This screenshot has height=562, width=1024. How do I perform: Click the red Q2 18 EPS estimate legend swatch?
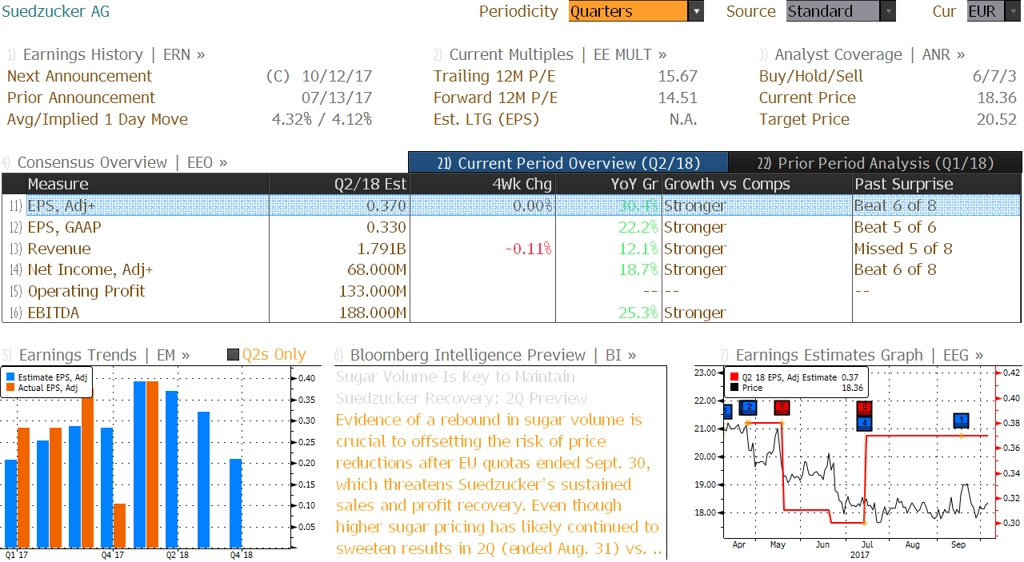click(x=735, y=377)
